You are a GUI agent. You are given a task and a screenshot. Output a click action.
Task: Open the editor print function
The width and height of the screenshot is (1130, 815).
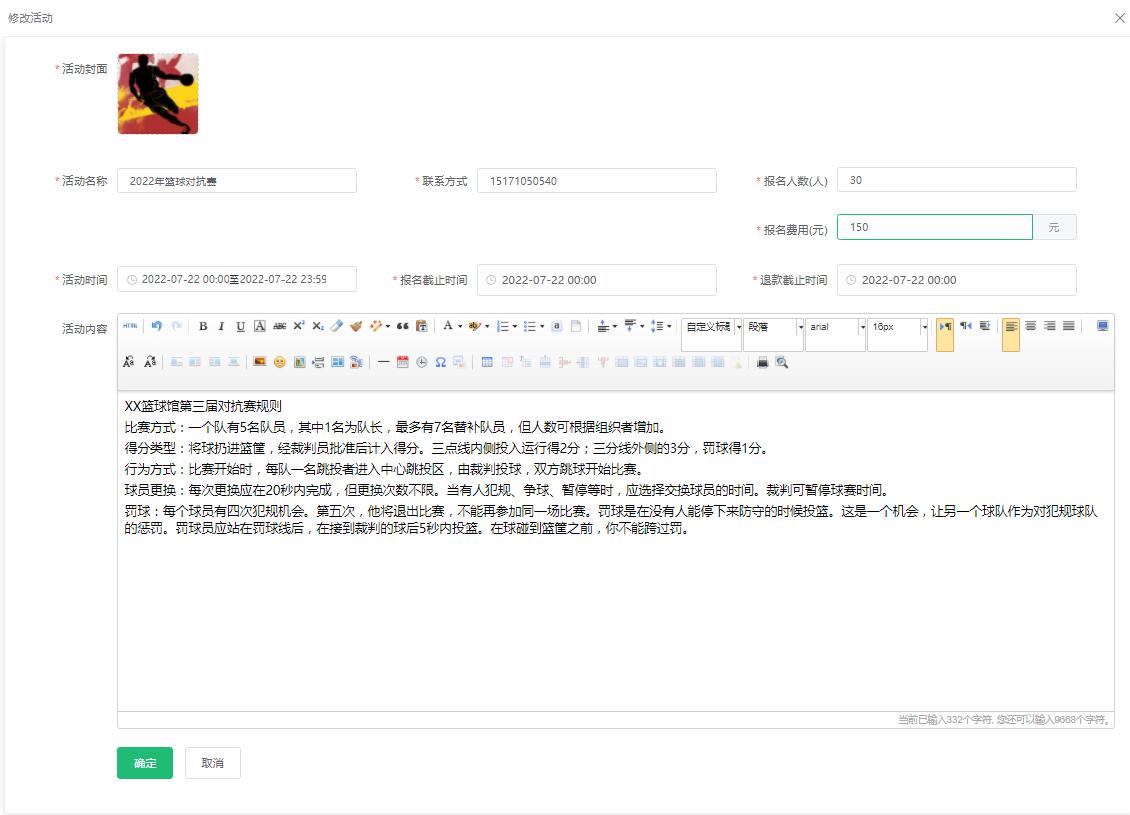pos(762,362)
